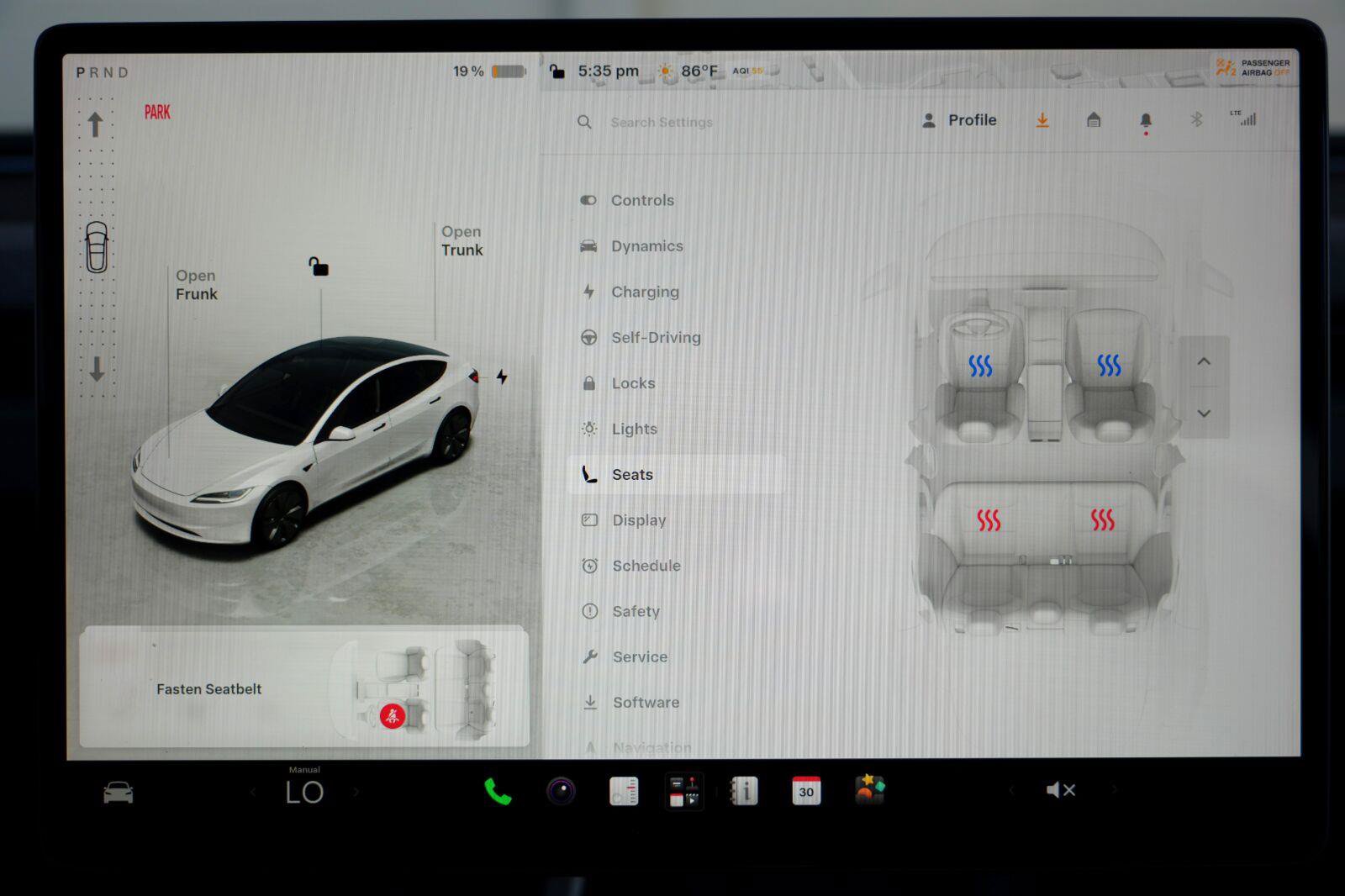Click the seat view down chevron
The width and height of the screenshot is (1345, 896).
tap(1204, 413)
